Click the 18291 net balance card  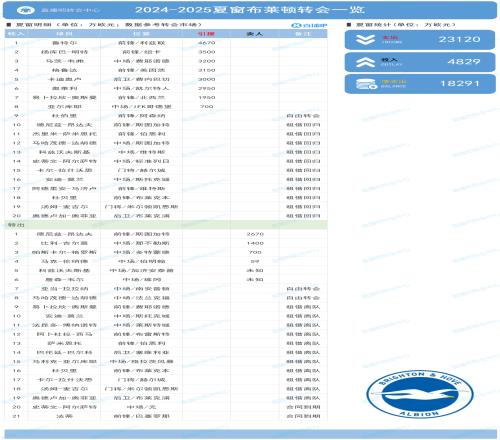click(x=420, y=84)
